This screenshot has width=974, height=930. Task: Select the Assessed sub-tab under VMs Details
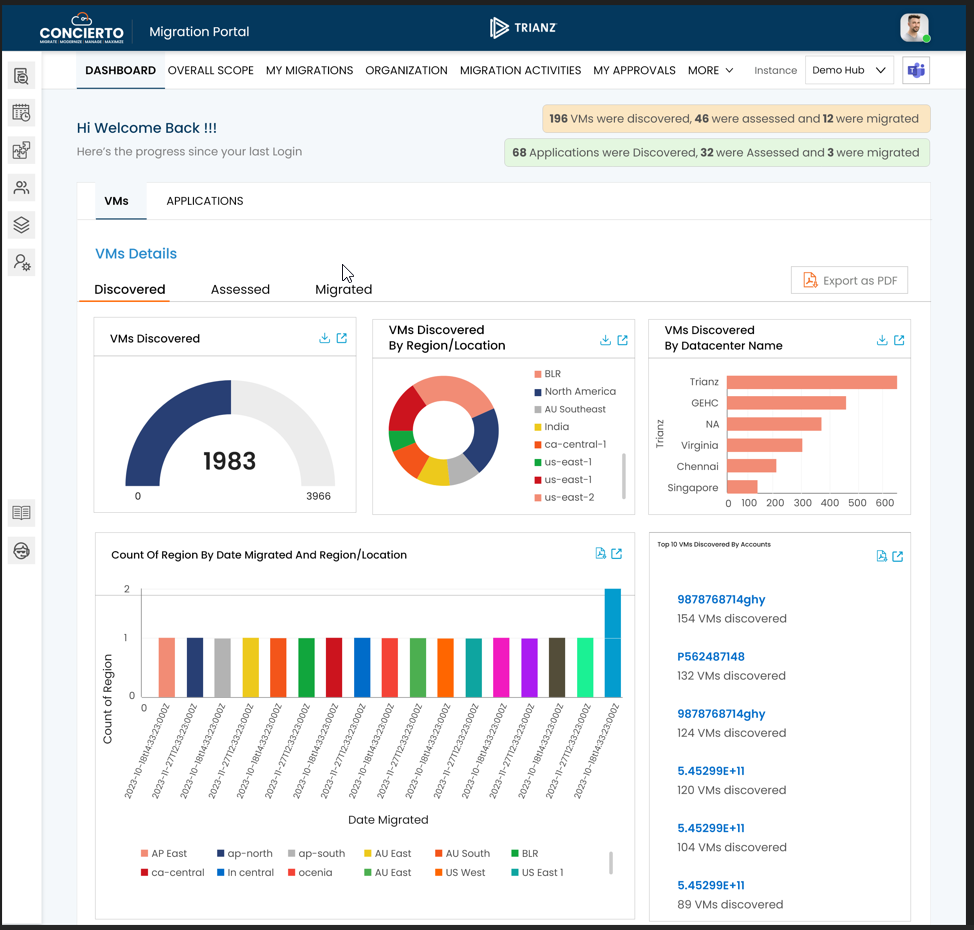click(x=240, y=288)
